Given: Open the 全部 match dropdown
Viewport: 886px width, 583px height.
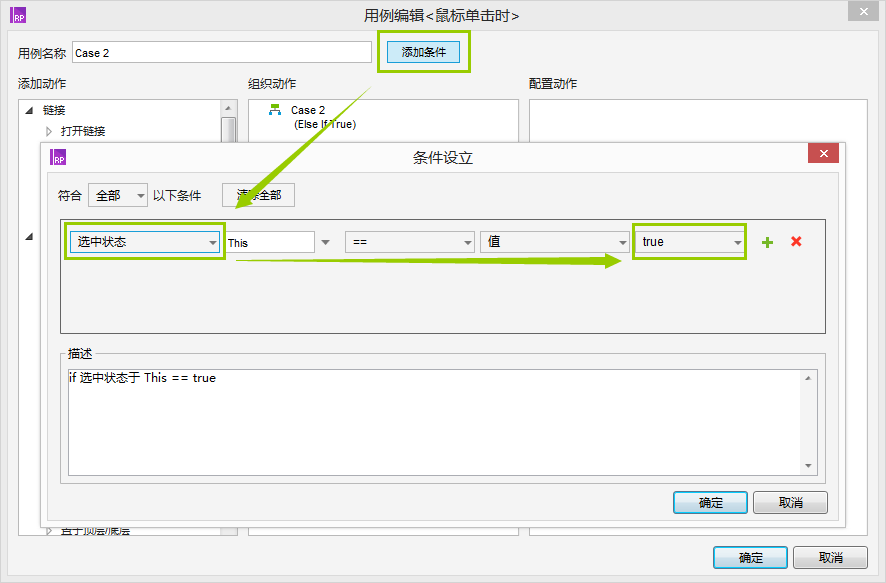Looking at the screenshot, I should click(118, 195).
